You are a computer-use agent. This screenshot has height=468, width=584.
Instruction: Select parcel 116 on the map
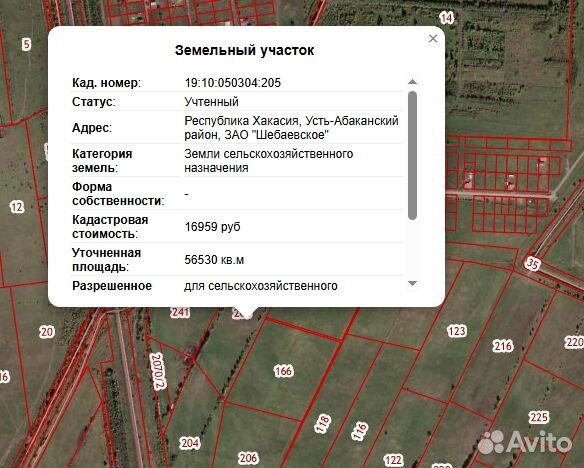(x=359, y=431)
